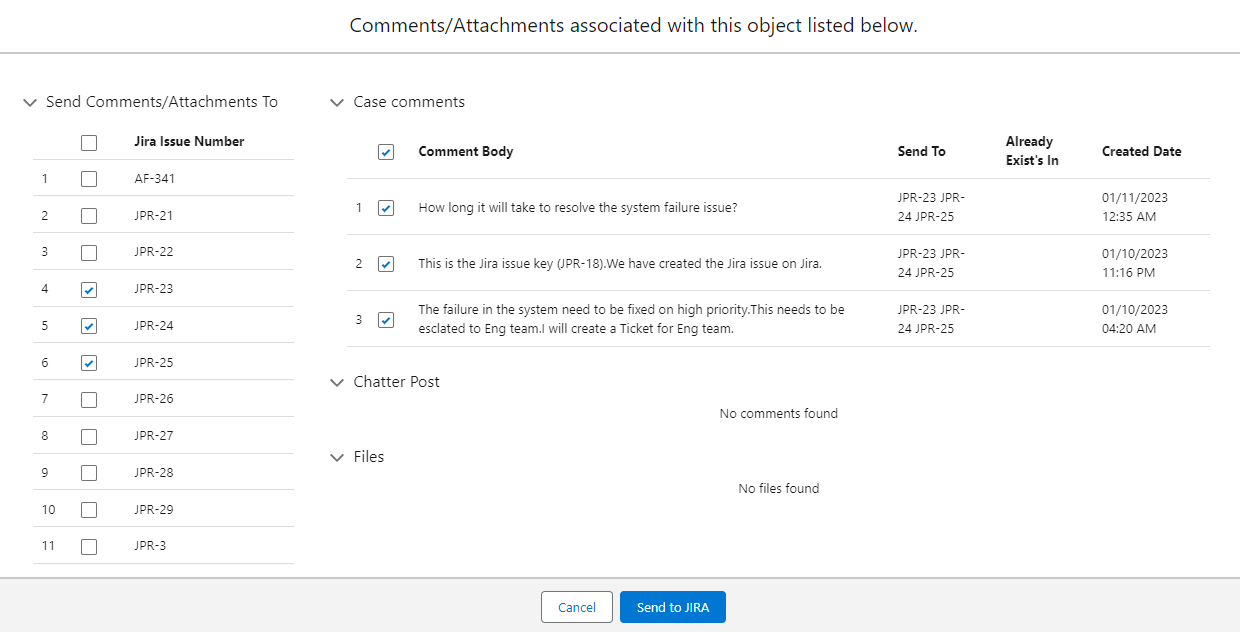Click the JPR-25 issue number text
This screenshot has width=1240, height=632.
154,363
